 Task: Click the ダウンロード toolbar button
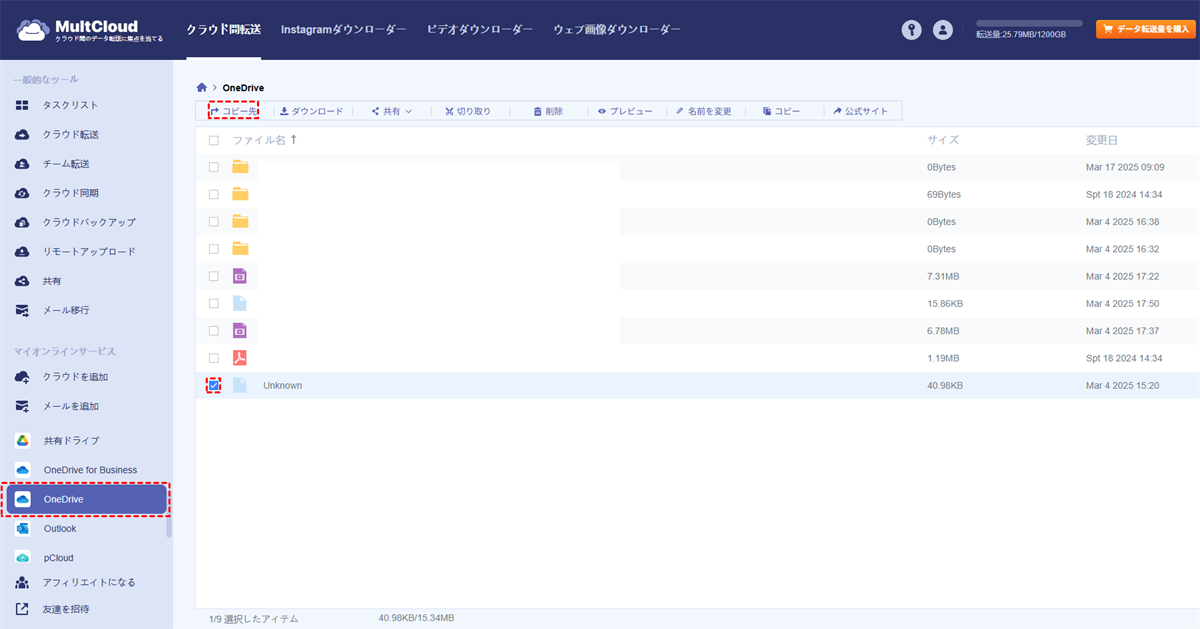click(x=311, y=111)
